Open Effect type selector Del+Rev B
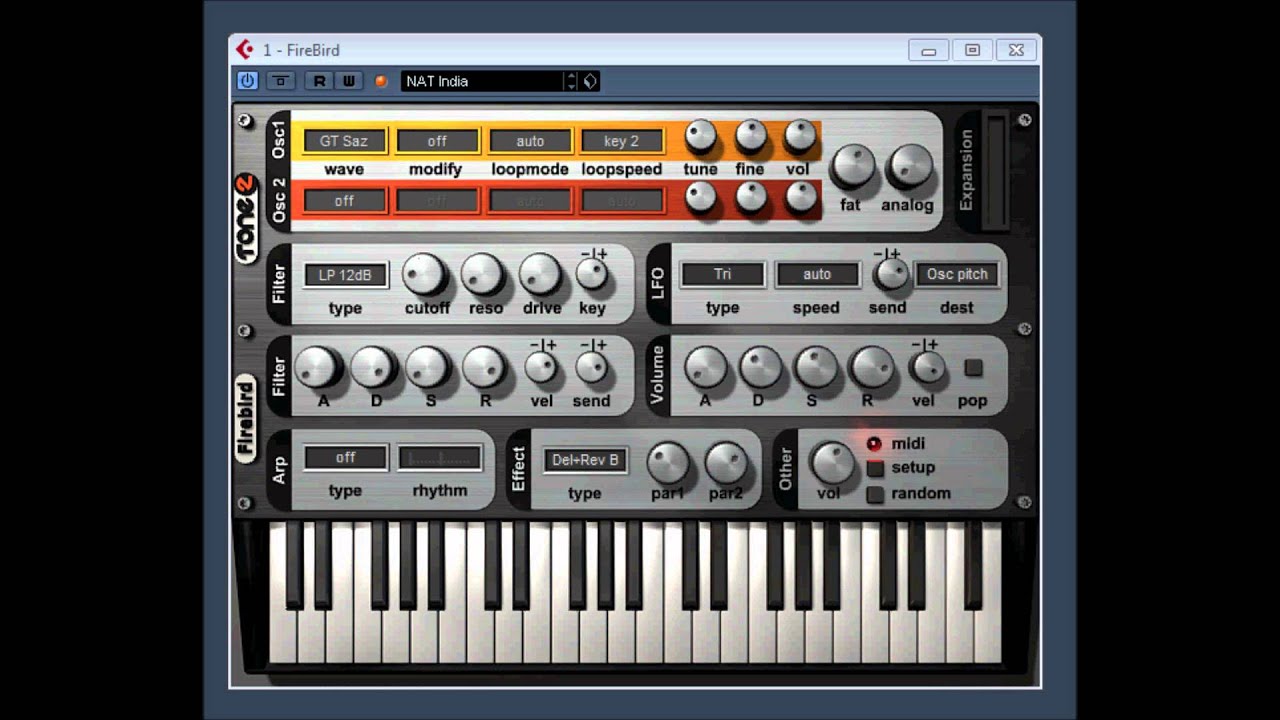Screen dimensions: 1280x720 (586, 460)
